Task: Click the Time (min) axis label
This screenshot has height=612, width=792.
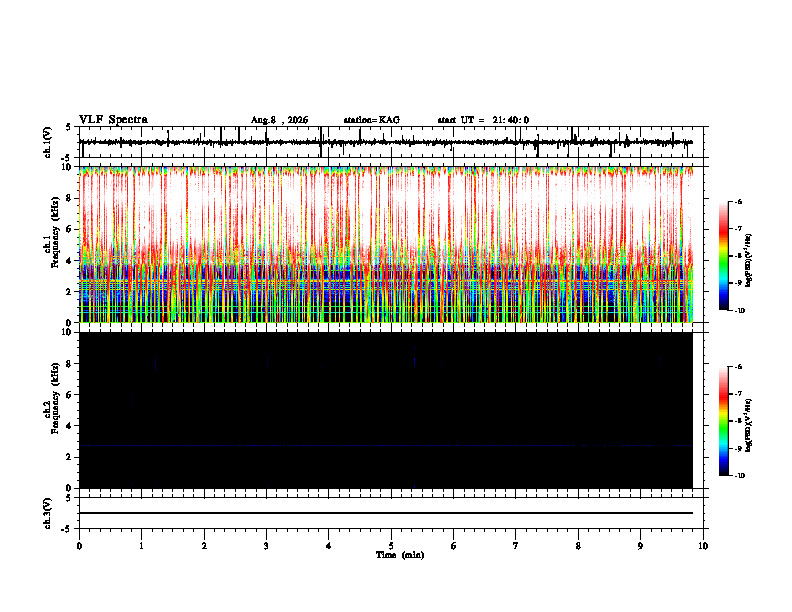Action: [400, 555]
